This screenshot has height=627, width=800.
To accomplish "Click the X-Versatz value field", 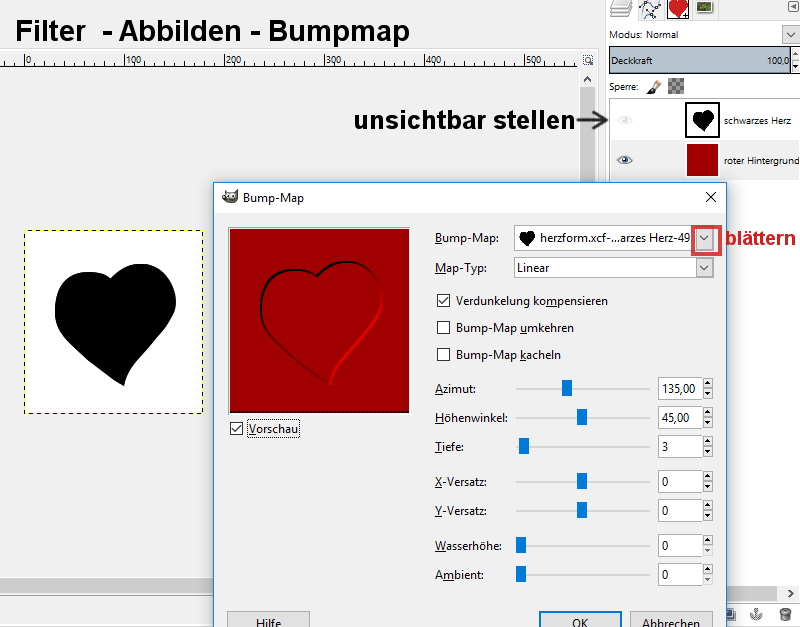I will [680, 482].
